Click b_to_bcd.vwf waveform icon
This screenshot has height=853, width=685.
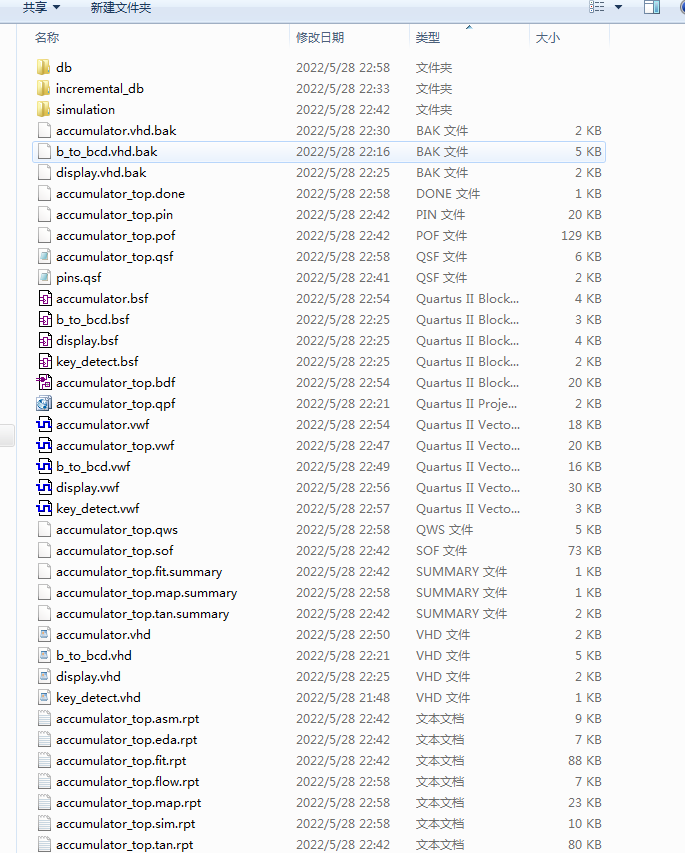[44, 467]
